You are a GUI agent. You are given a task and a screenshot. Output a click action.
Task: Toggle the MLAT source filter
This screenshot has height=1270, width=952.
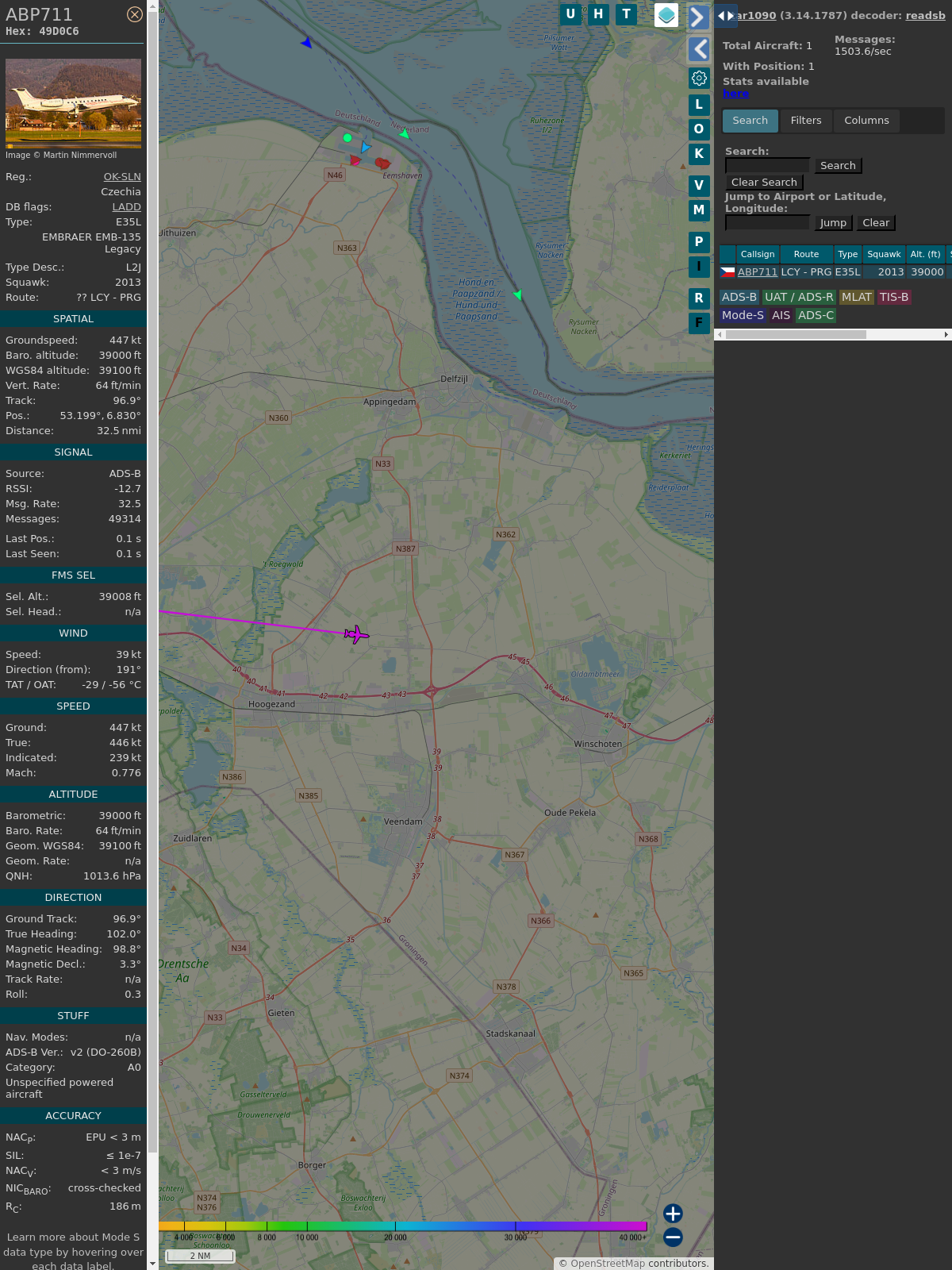tap(856, 297)
